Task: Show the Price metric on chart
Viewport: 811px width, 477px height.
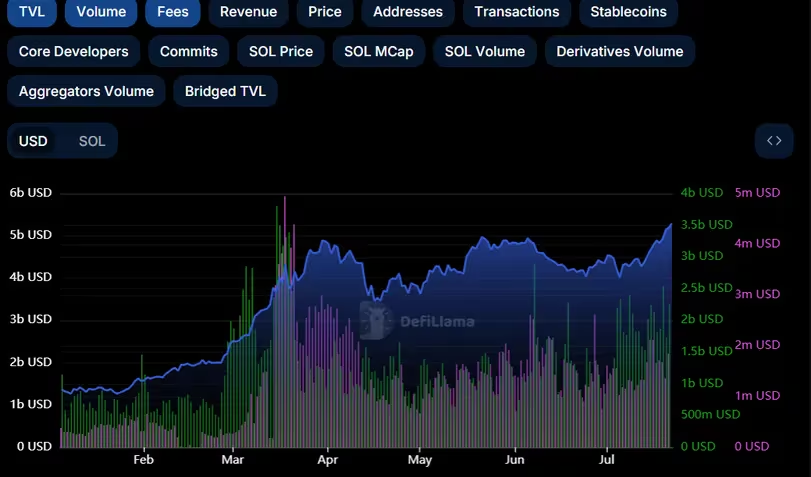Action: coord(324,12)
